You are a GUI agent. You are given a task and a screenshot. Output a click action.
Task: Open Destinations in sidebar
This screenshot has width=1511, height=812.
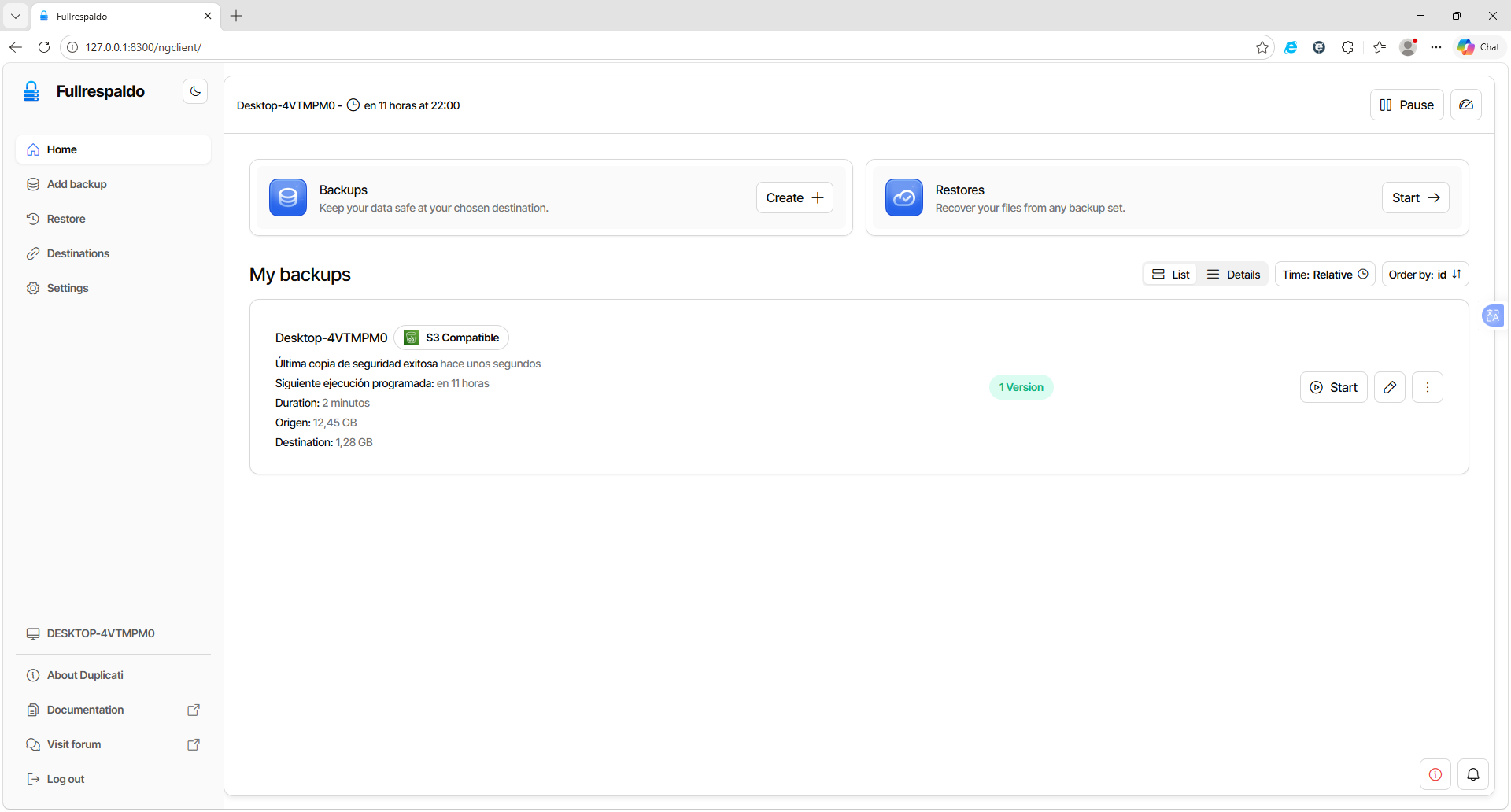pos(113,253)
